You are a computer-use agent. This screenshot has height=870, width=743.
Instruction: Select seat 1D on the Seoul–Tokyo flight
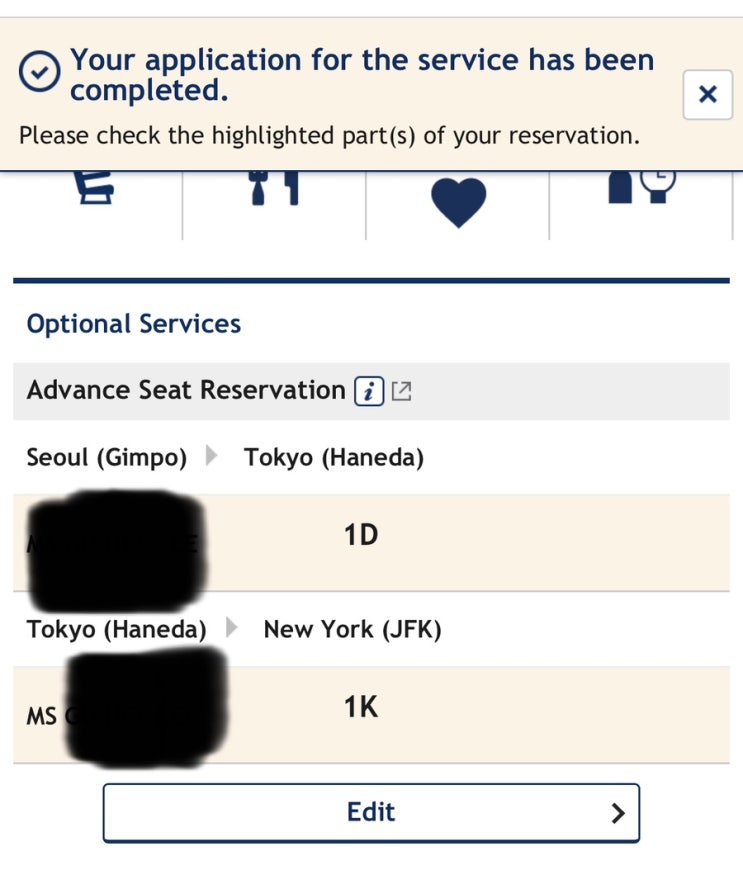[360, 536]
